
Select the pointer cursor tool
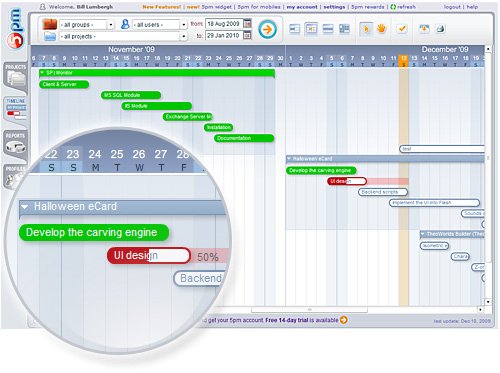coord(366,29)
